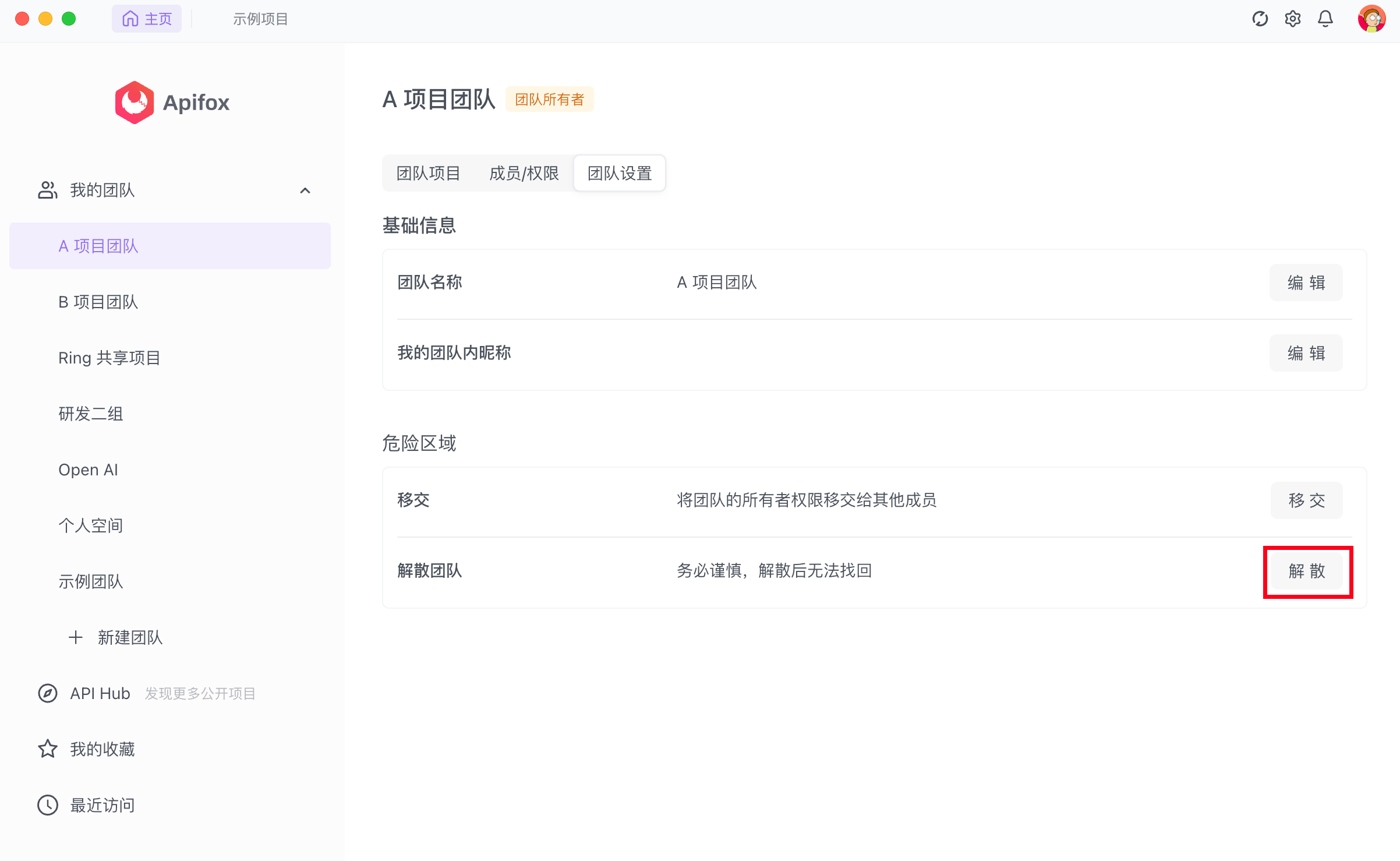Click the 移交 transfer button
The image size is (1400, 861).
click(x=1306, y=500)
